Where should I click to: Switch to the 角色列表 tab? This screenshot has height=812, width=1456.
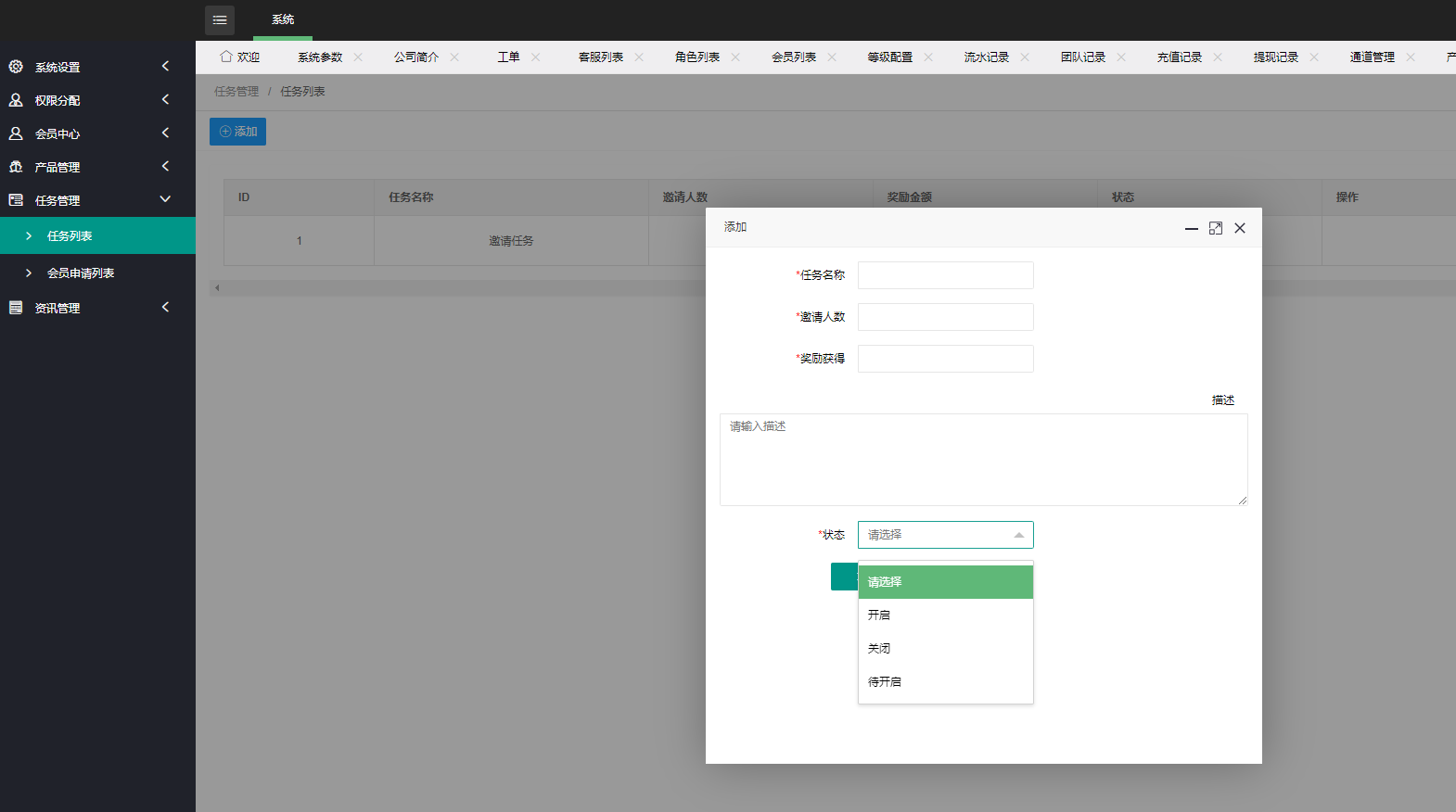[696, 57]
